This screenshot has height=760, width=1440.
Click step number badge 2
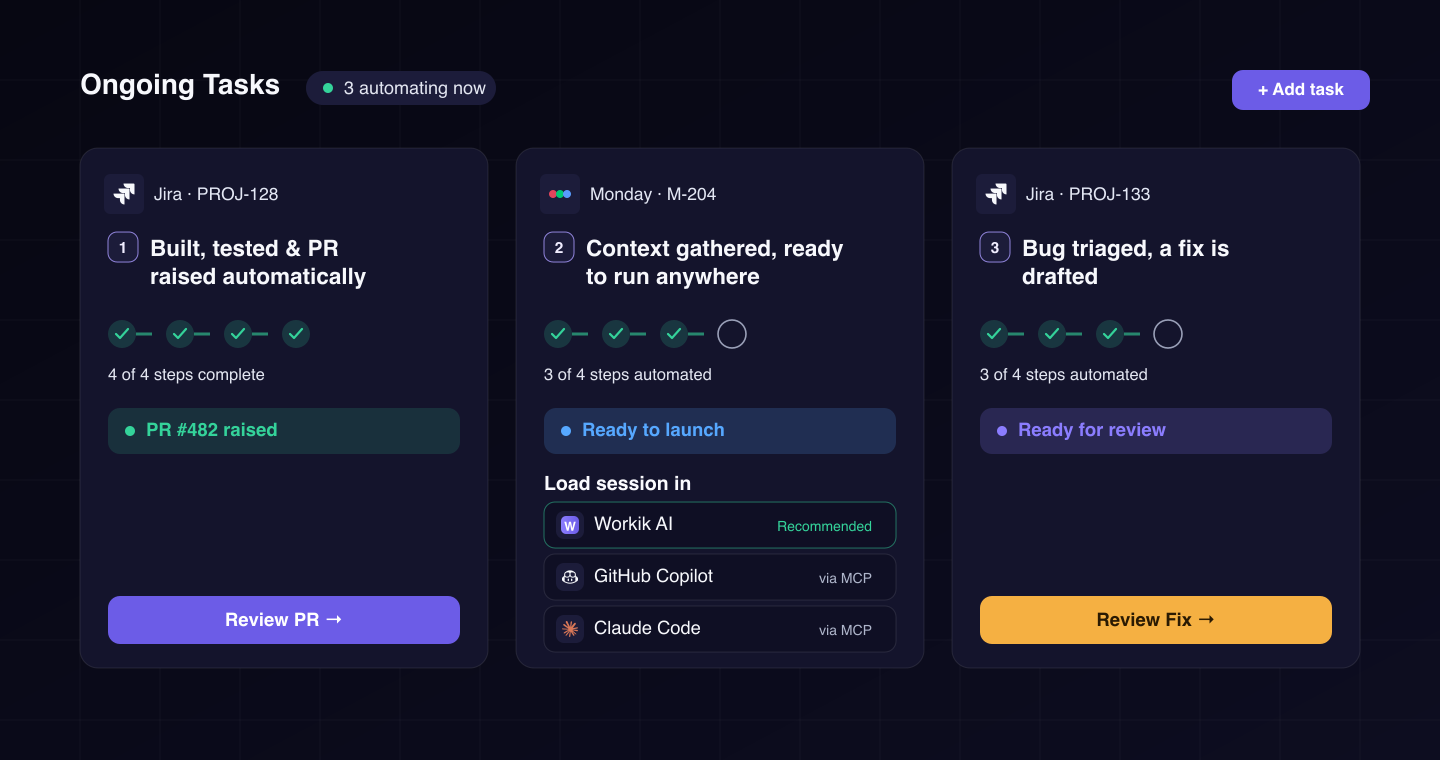[559, 247]
